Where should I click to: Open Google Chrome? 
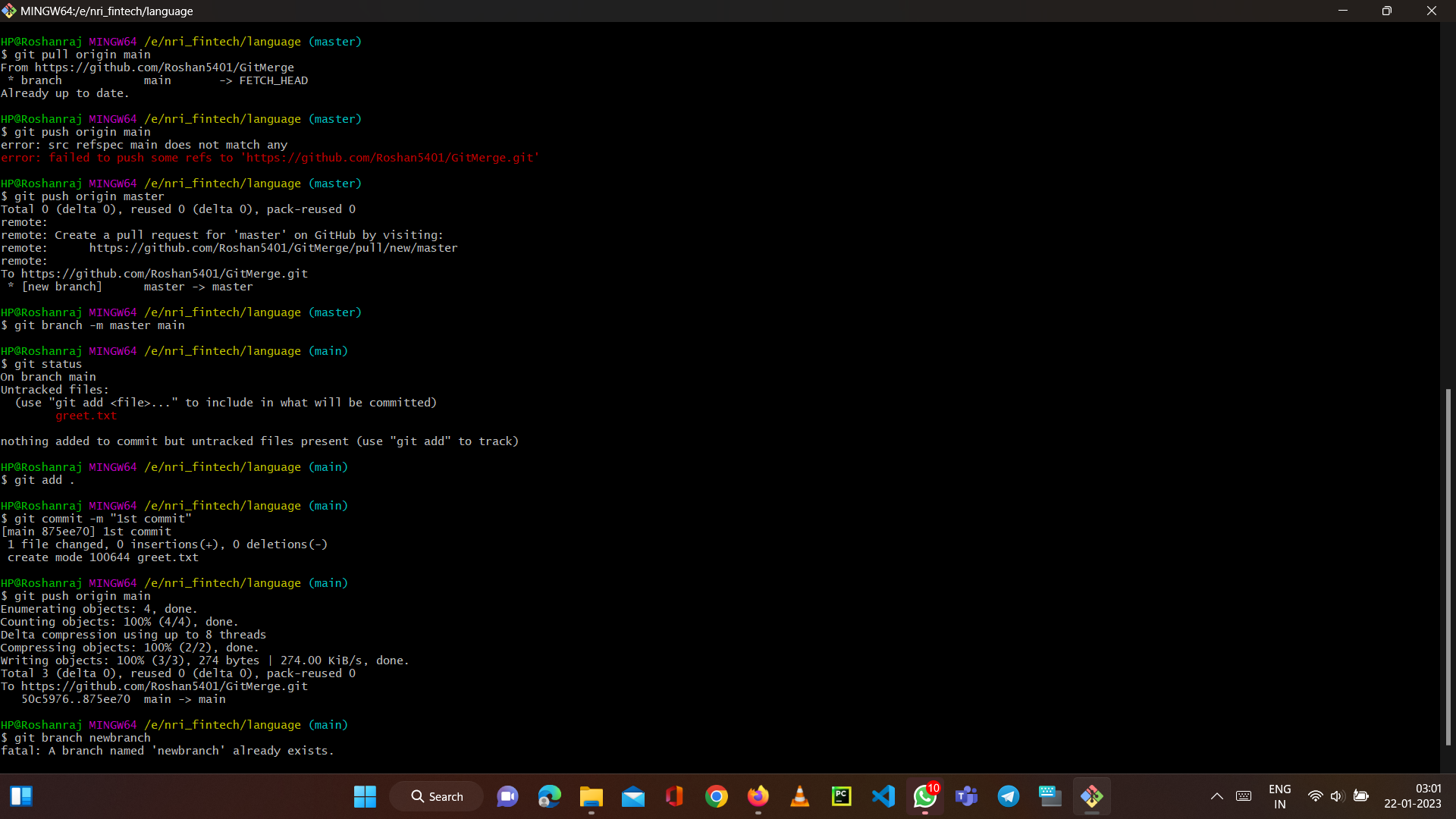pyautogui.click(x=716, y=796)
